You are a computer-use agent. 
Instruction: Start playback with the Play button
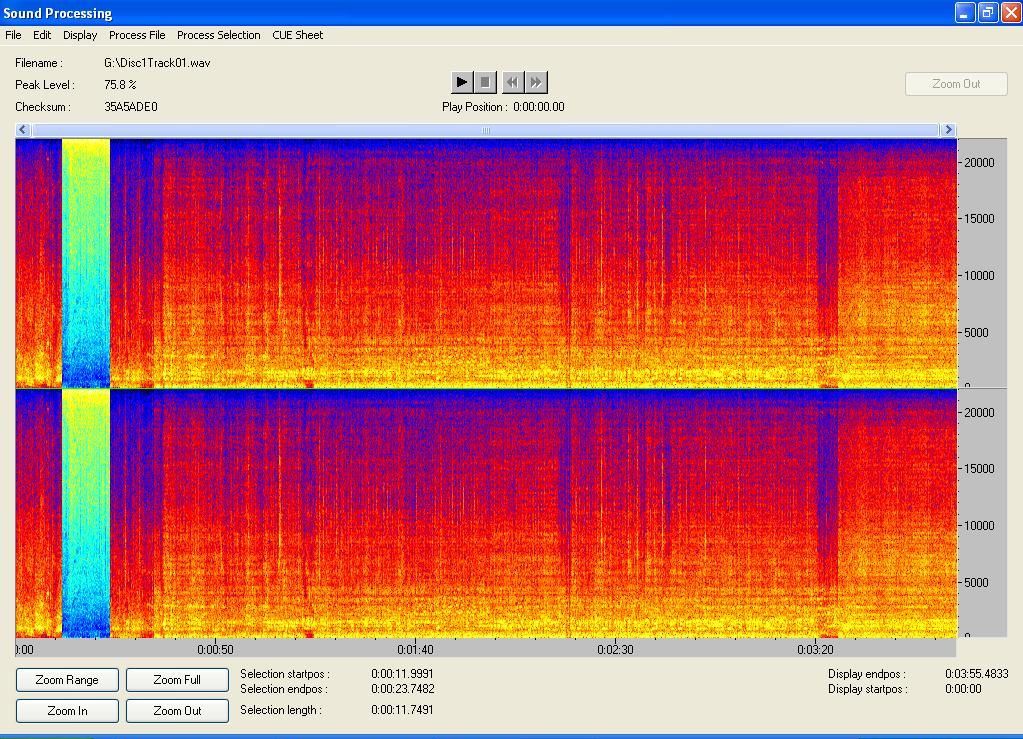(x=461, y=82)
